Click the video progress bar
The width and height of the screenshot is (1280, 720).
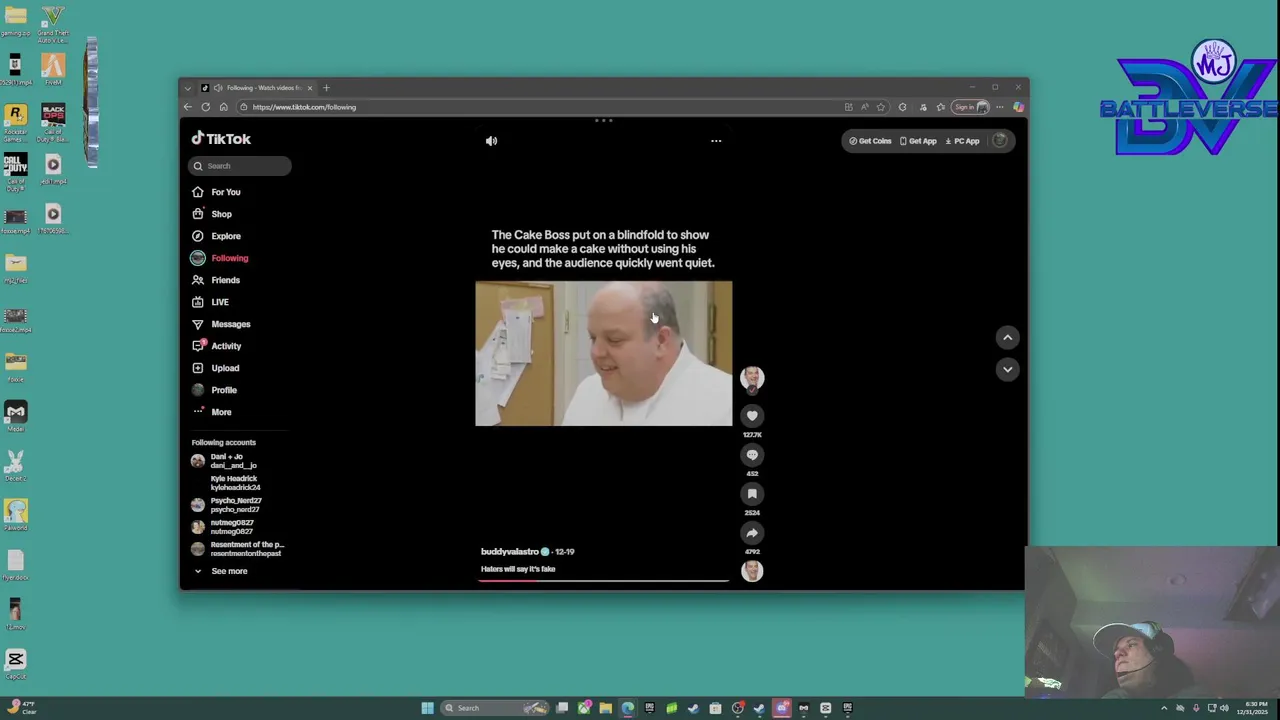click(603, 580)
